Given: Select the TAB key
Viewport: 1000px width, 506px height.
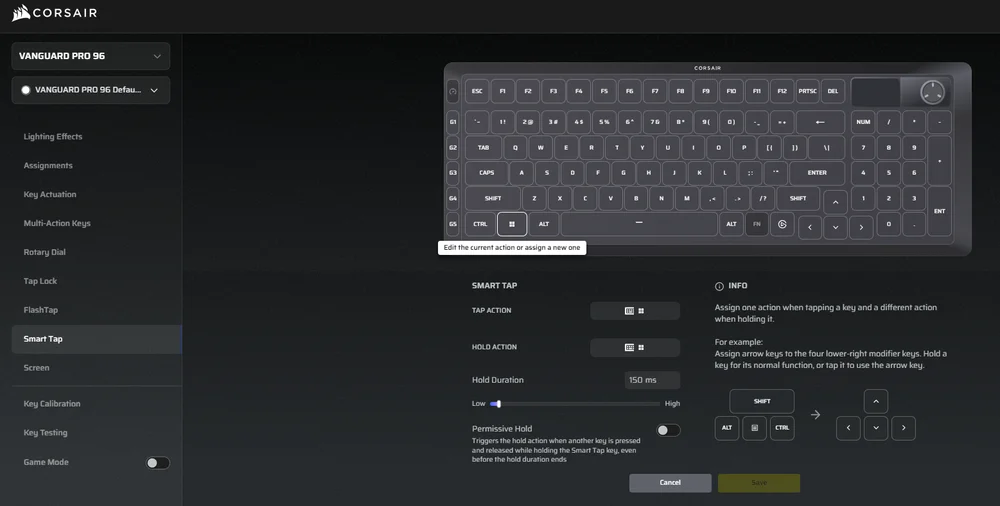Looking at the screenshot, I should [x=483, y=147].
